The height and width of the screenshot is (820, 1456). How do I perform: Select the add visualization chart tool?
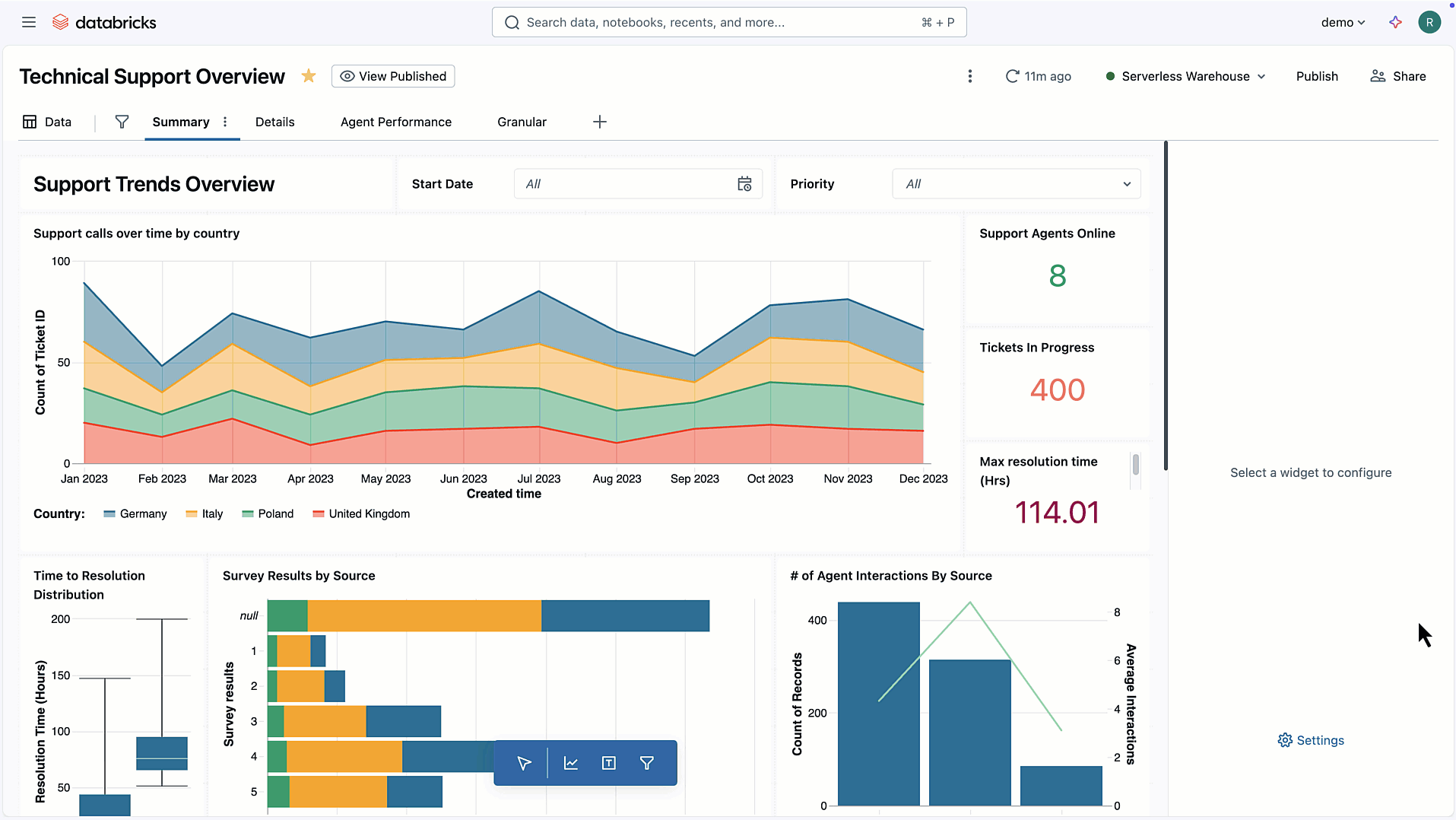pyautogui.click(x=571, y=763)
